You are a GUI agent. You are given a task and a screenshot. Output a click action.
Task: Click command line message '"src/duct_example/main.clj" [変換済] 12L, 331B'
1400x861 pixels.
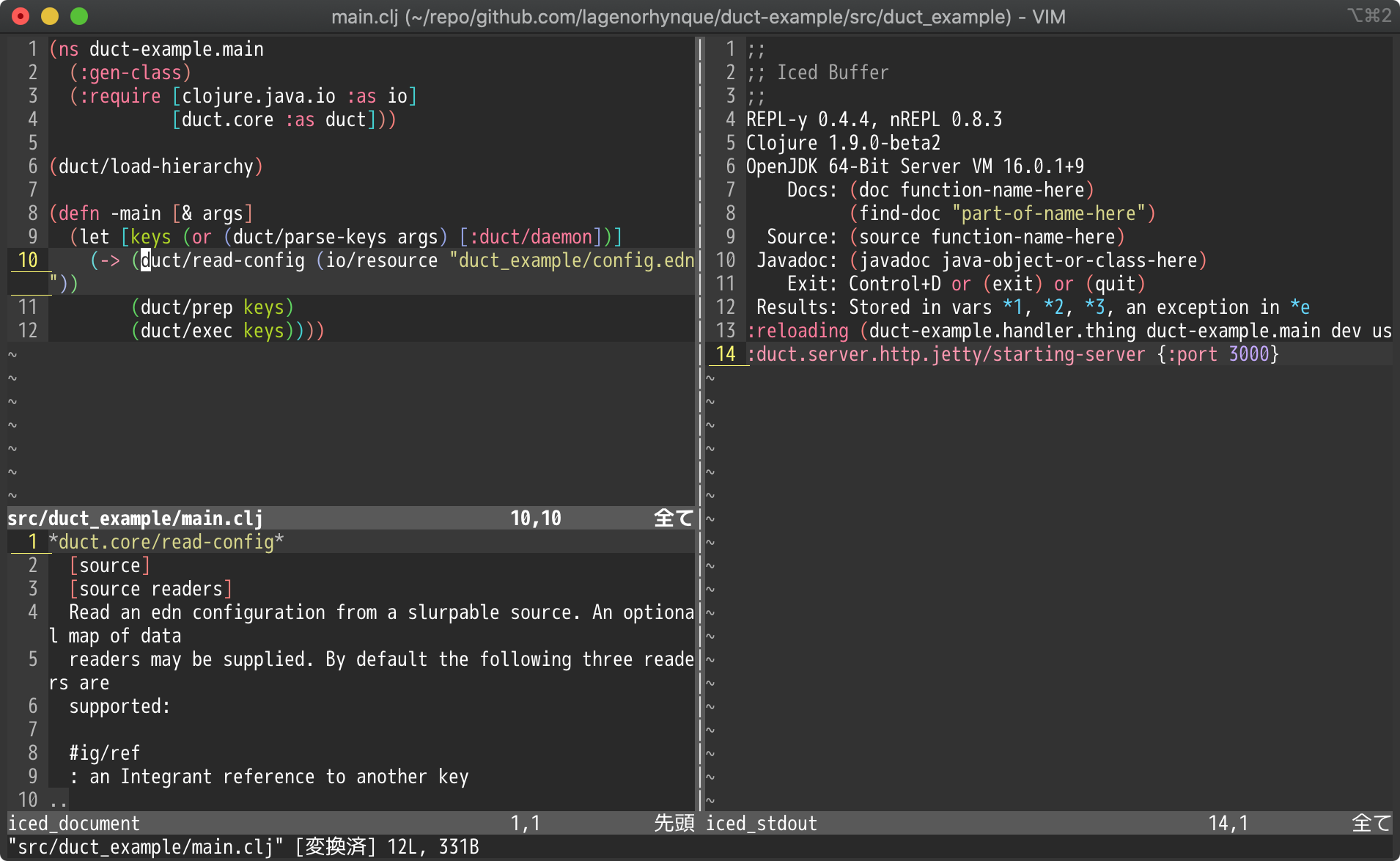click(243, 847)
